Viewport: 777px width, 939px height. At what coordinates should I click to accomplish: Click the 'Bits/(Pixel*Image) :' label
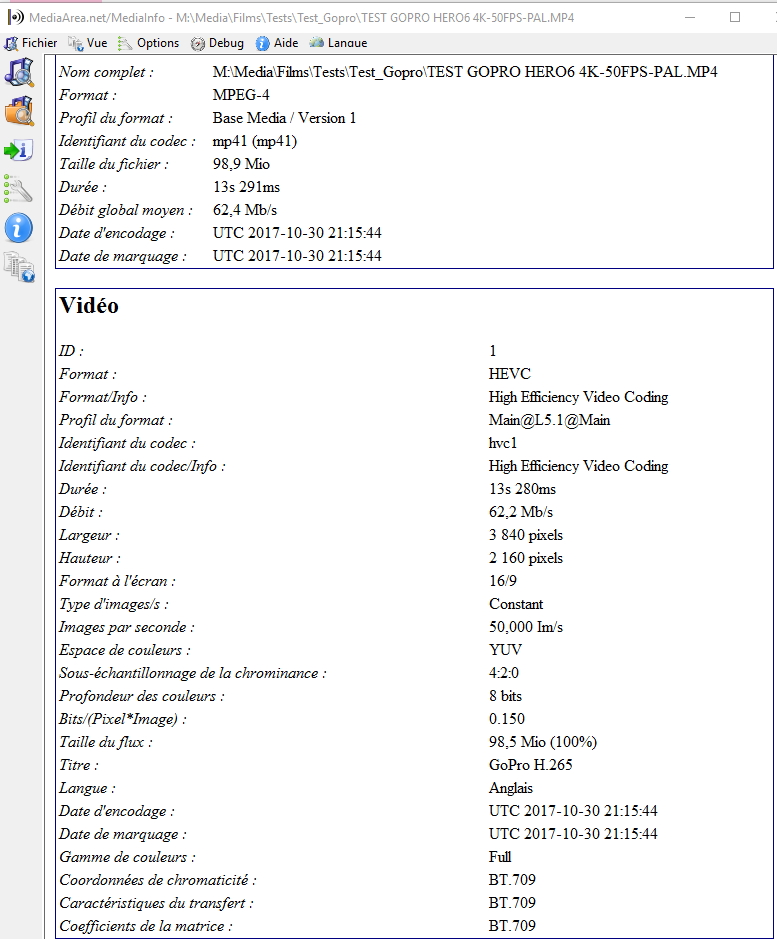tap(123, 719)
